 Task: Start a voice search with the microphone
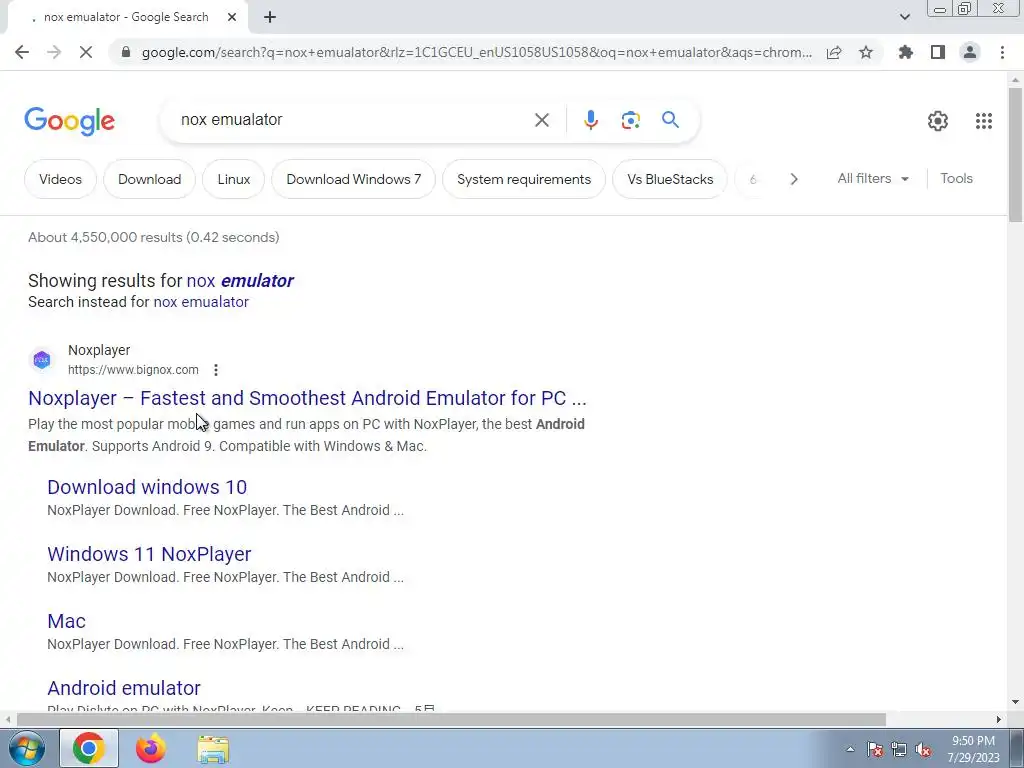click(x=590, y=120)
